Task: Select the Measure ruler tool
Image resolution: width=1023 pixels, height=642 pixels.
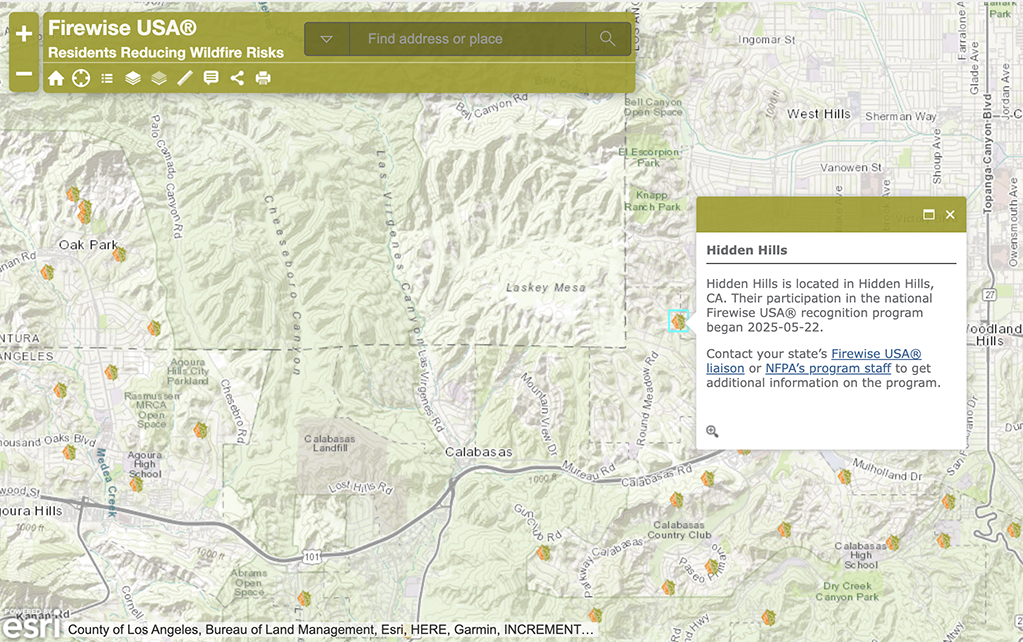Action: pyautogui.click(x=185, y=78)
